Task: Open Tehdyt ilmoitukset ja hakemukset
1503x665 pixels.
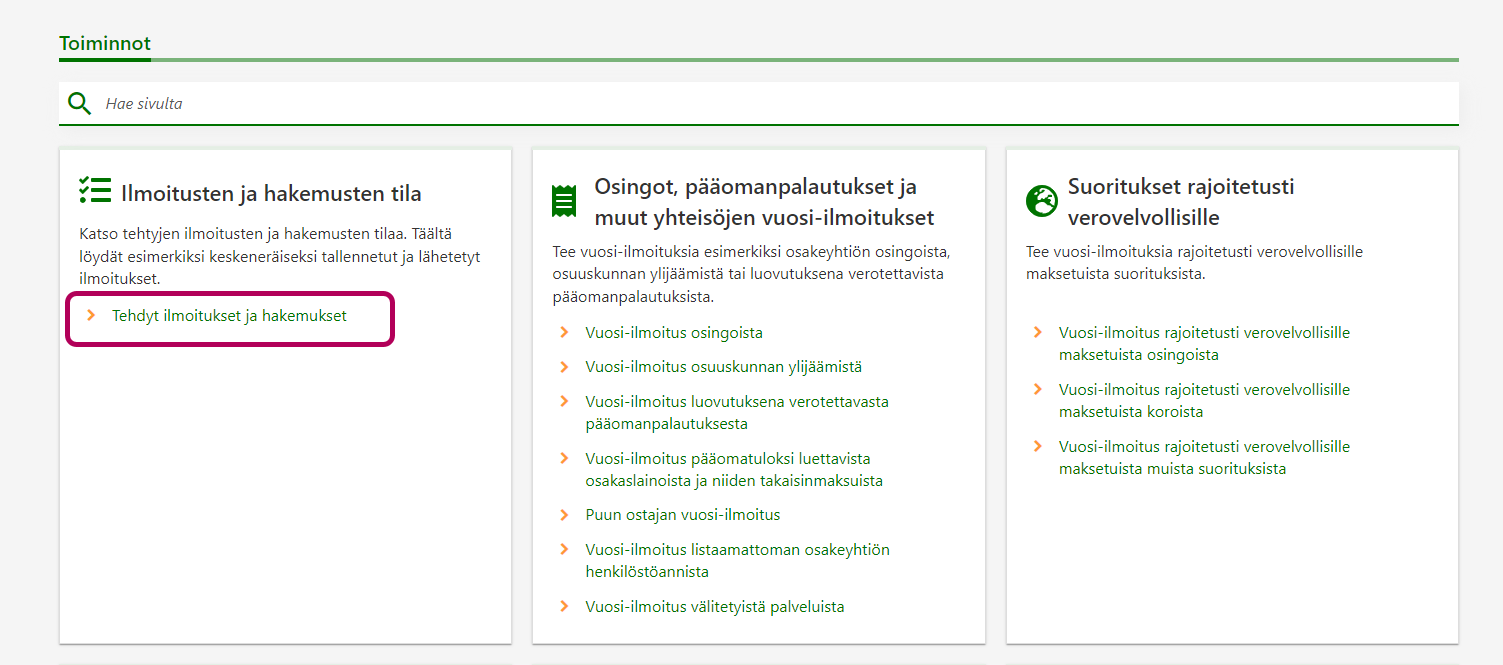Action: coord(229,316)
